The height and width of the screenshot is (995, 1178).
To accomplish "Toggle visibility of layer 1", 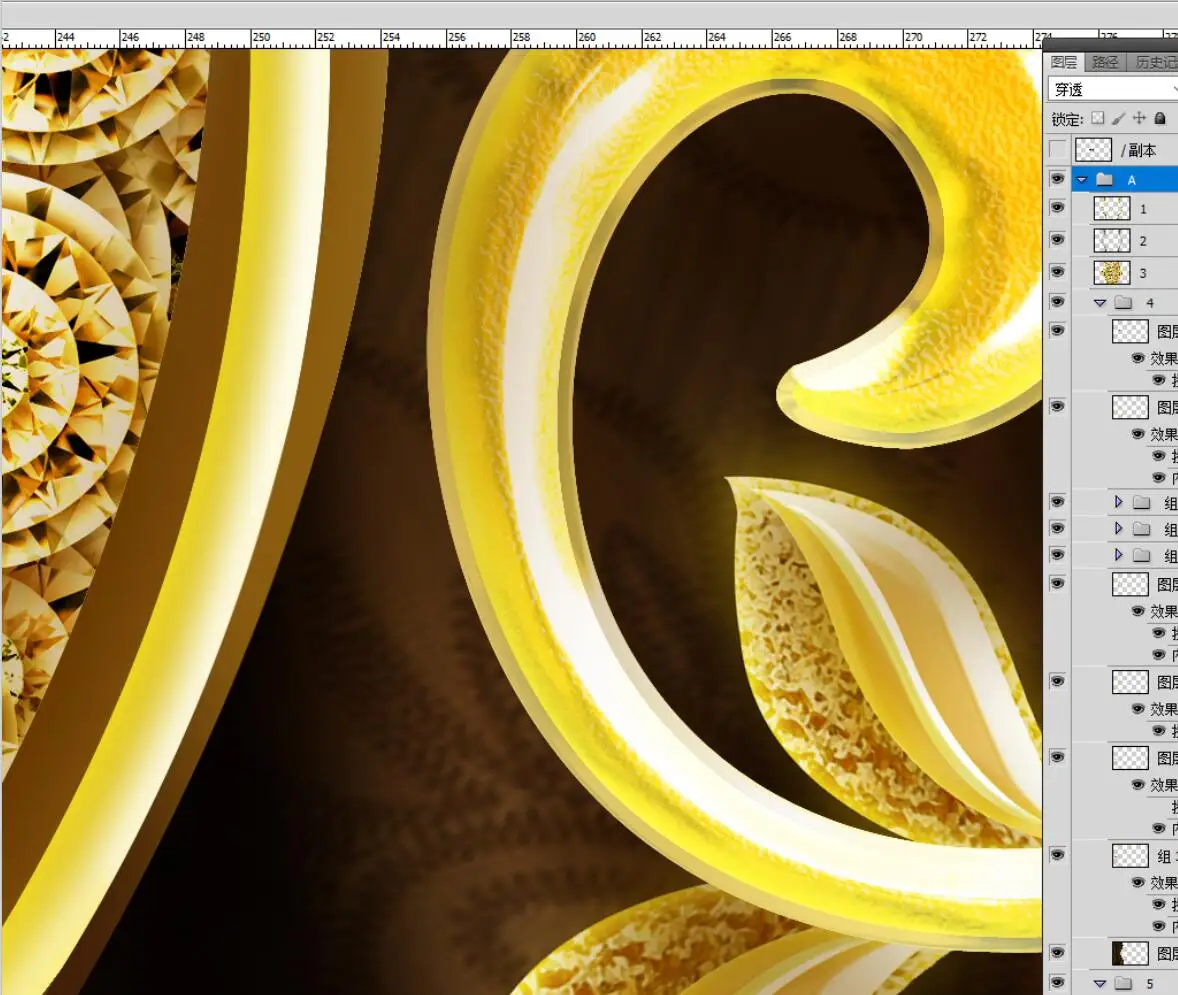I will pos(1057,208).
